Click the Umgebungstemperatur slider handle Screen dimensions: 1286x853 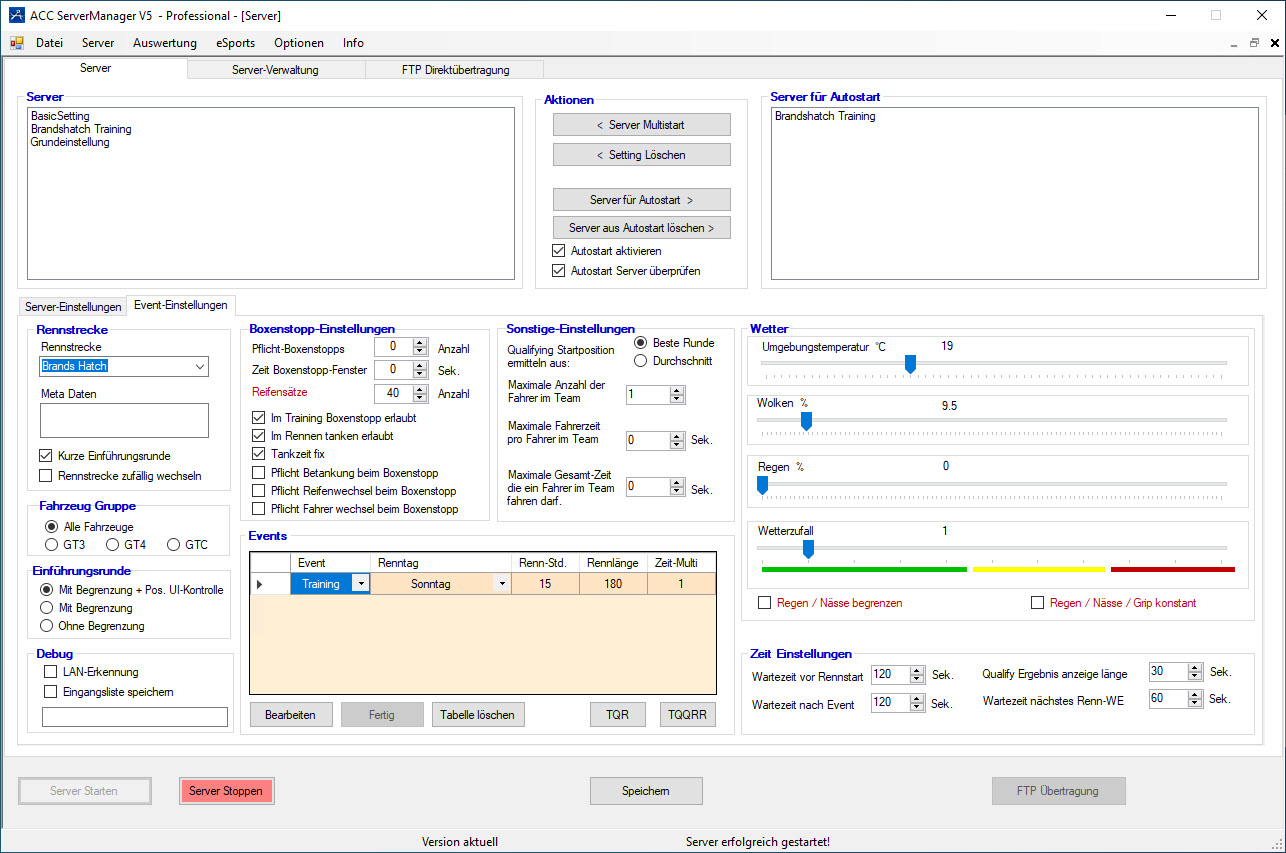pos(910,365)
